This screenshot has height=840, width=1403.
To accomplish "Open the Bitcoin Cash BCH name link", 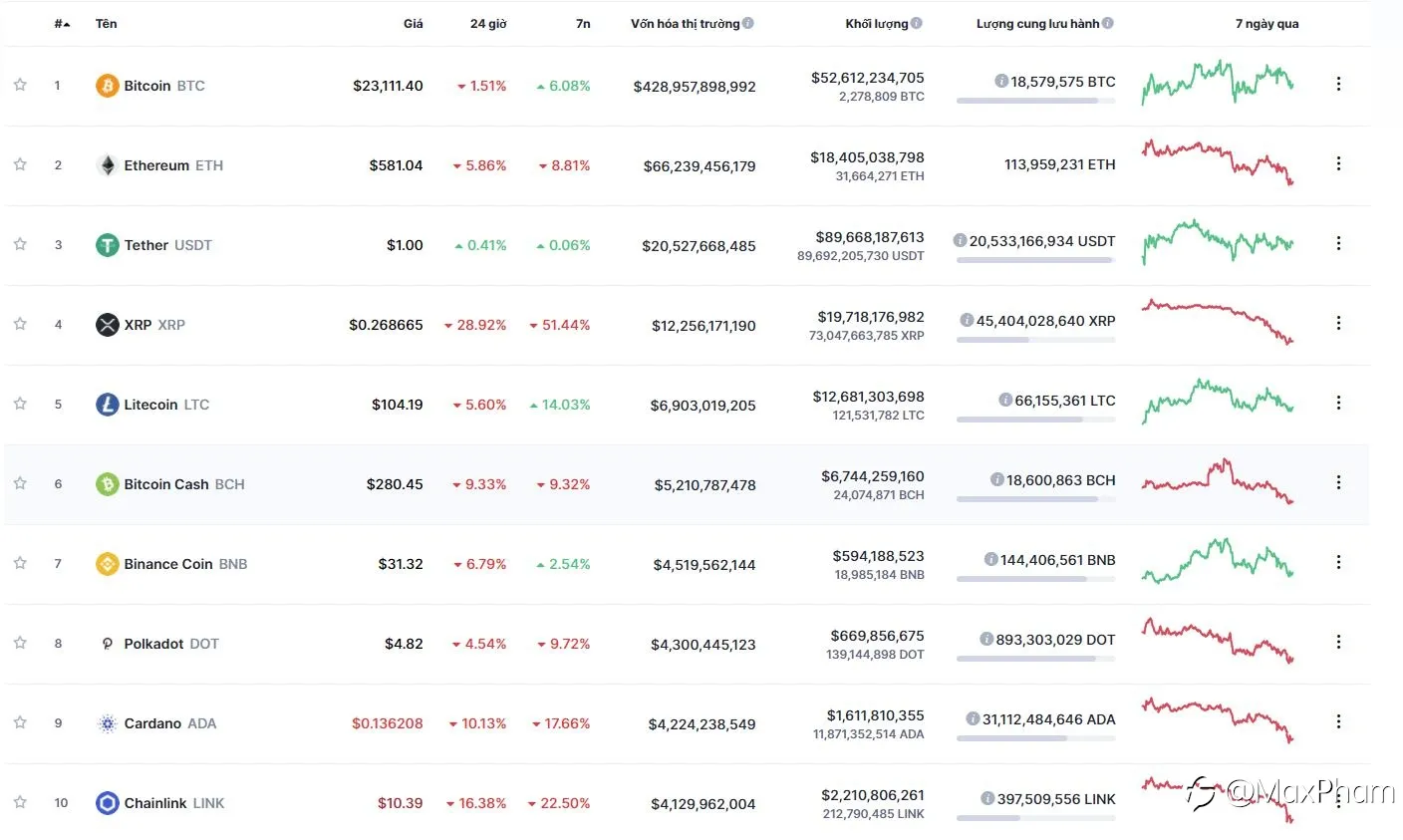I will click(184, 484).
